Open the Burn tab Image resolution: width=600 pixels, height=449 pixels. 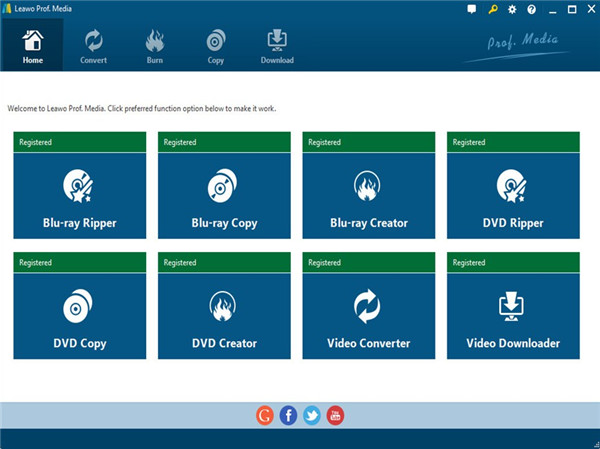(x=155, y=46)
